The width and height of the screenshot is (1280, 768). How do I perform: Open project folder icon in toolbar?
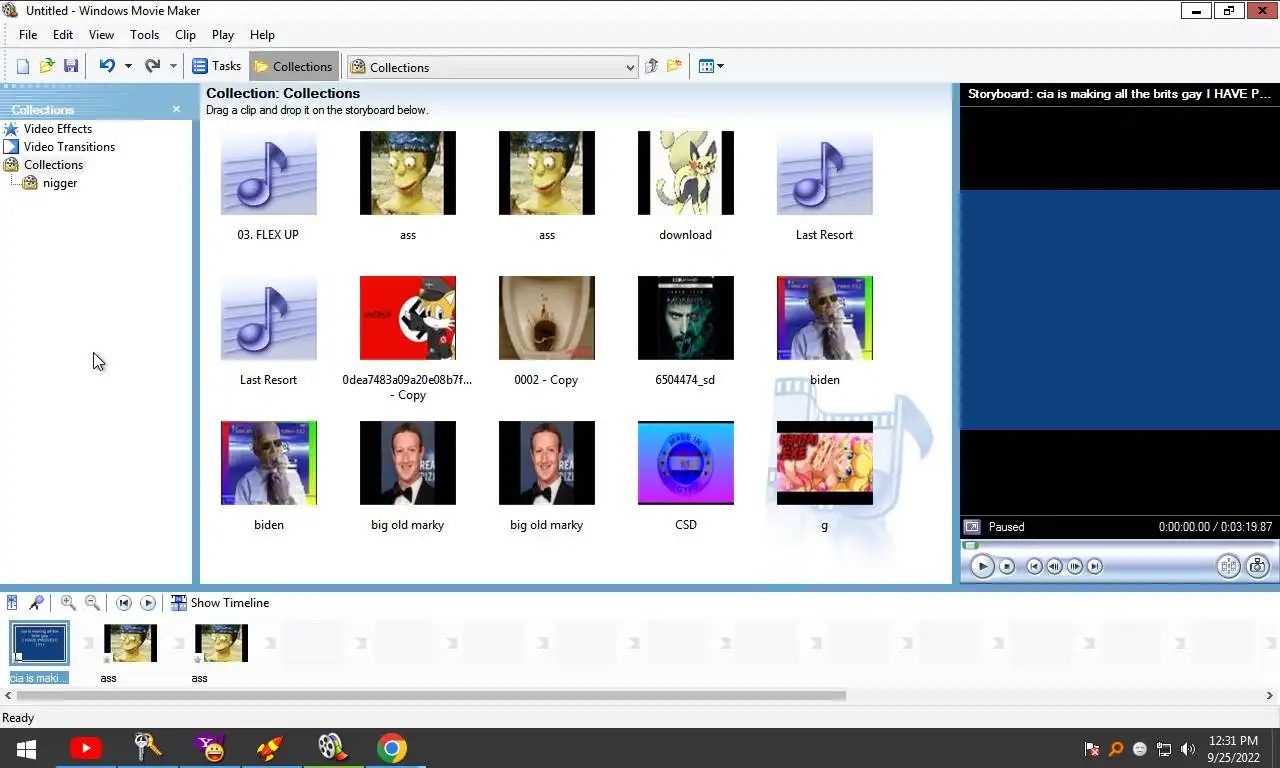coord(47,67)
